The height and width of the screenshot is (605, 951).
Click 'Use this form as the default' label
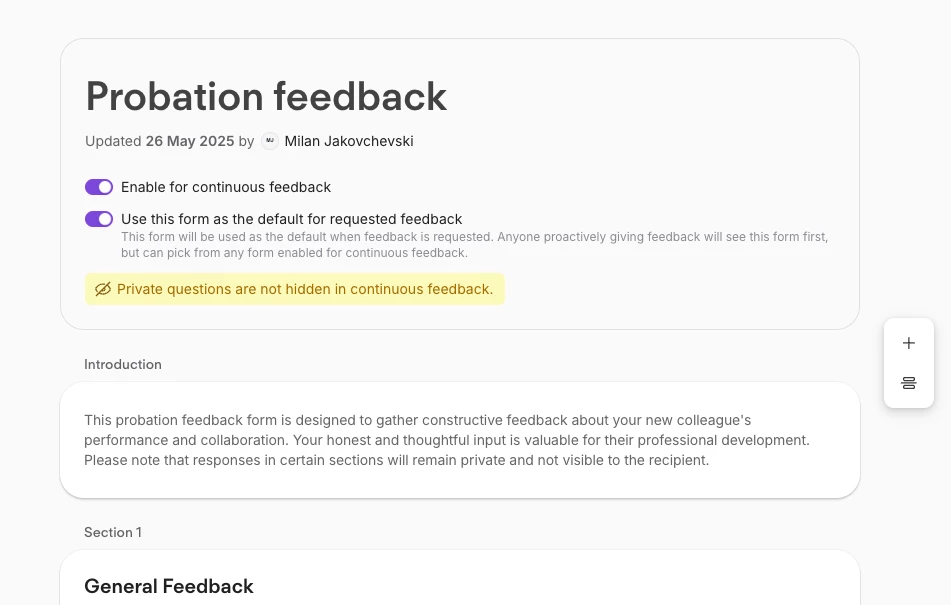tap(292, 219)
